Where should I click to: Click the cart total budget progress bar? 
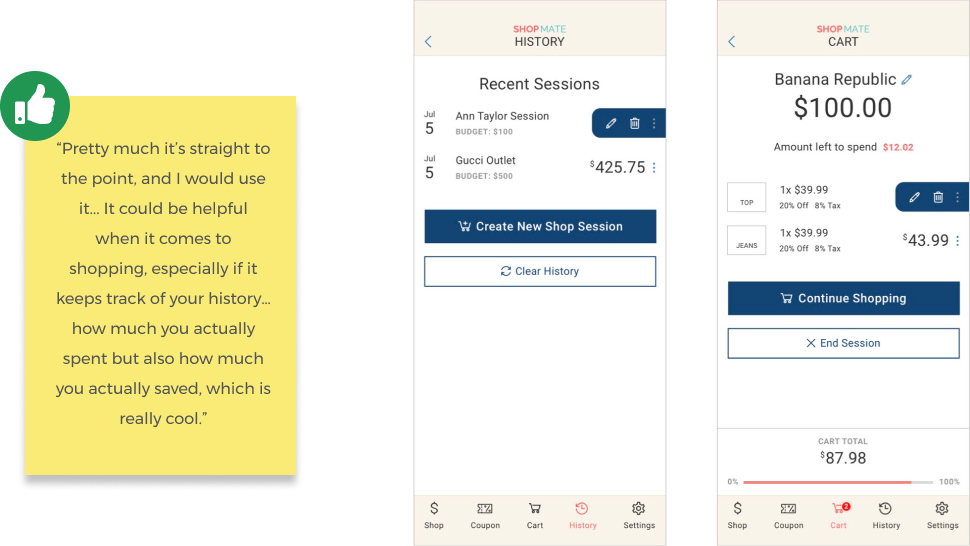click(838, 482)
